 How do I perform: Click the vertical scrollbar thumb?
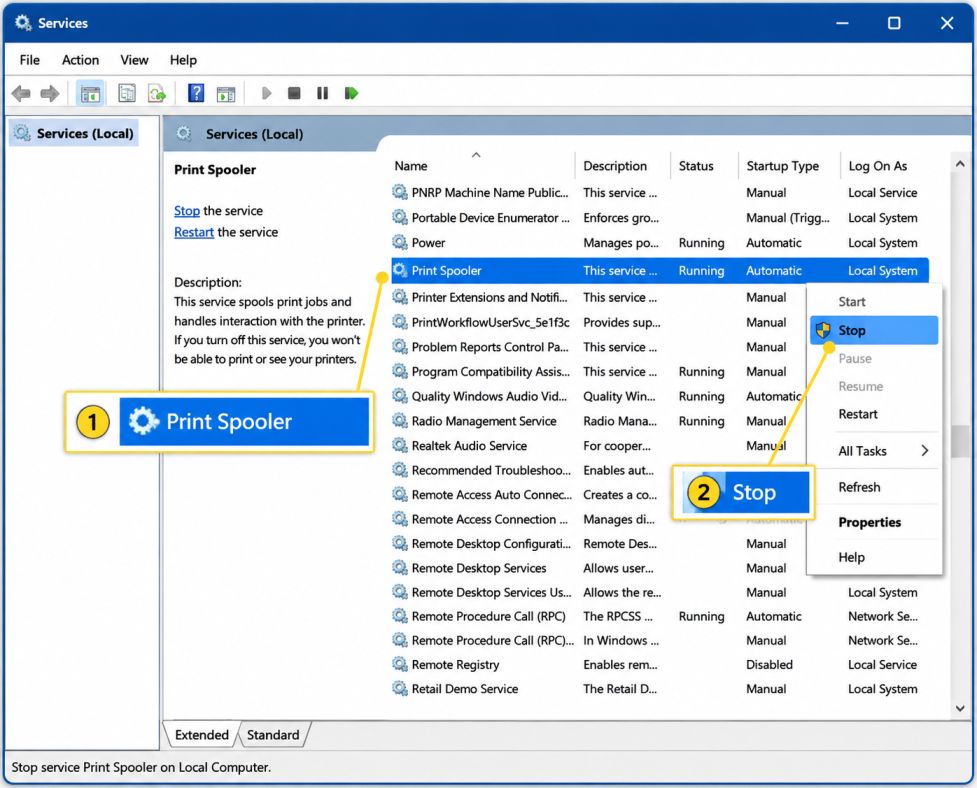point(960,442)
